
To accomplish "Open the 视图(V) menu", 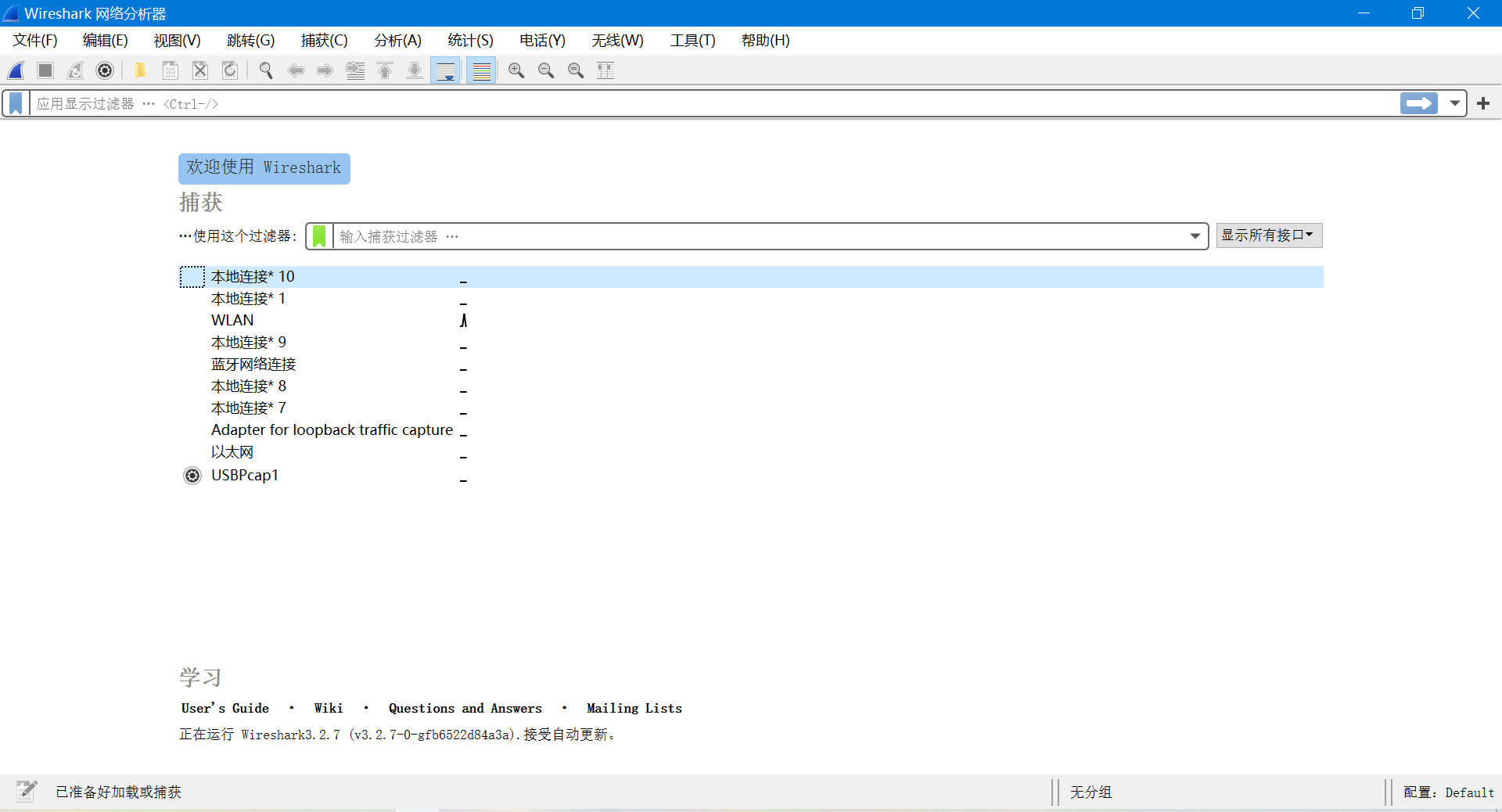I will [178, 41].
